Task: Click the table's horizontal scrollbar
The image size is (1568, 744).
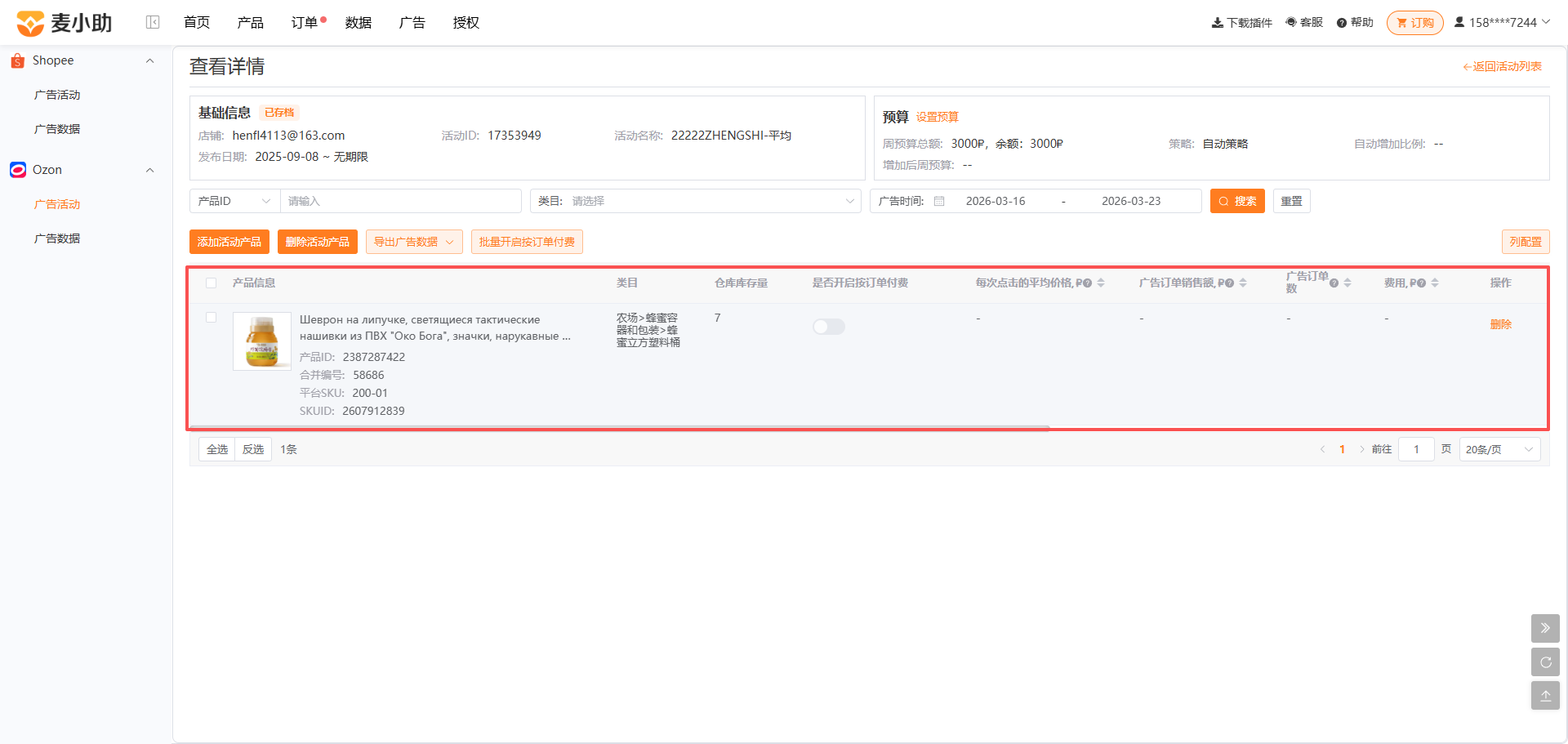Action: (620, 427)
